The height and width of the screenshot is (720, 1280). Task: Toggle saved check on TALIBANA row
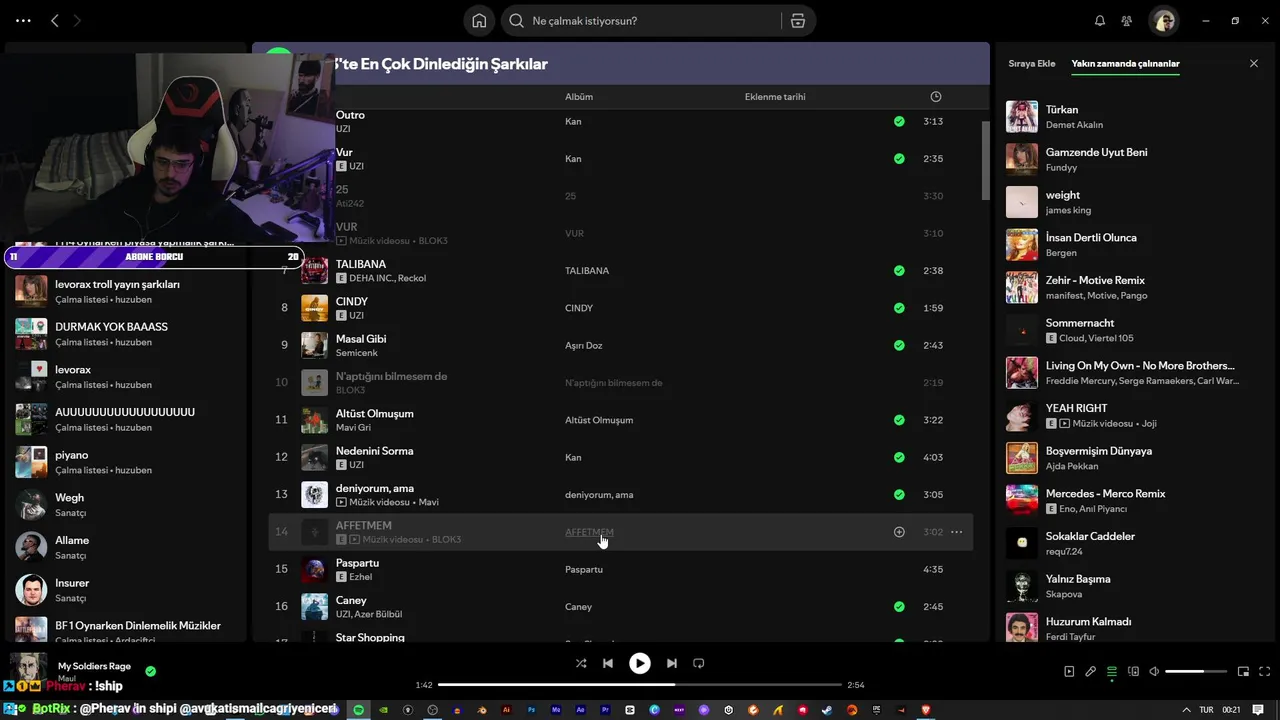pos(899,271)
